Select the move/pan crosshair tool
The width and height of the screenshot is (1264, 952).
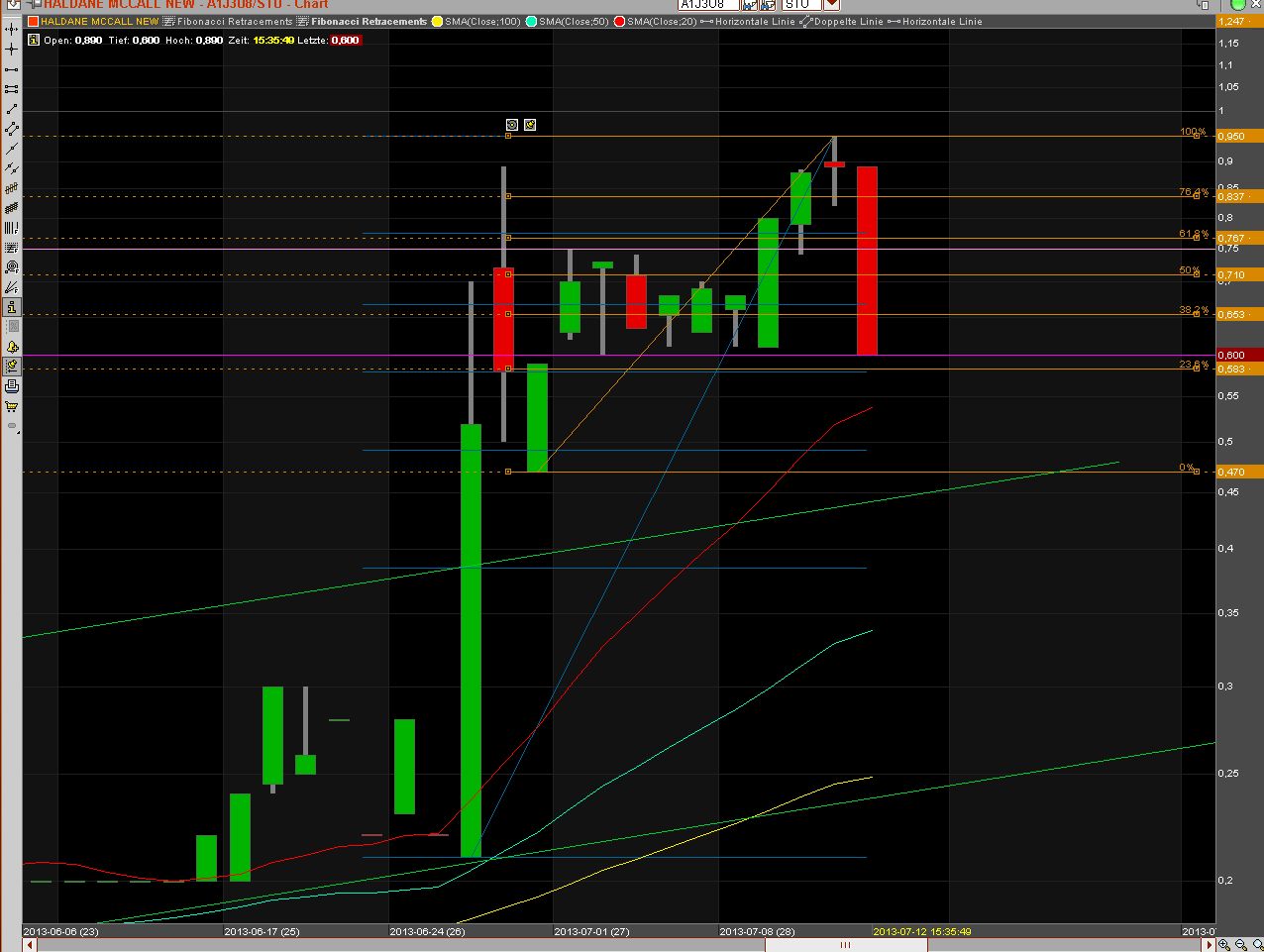[x=12, y=29]
